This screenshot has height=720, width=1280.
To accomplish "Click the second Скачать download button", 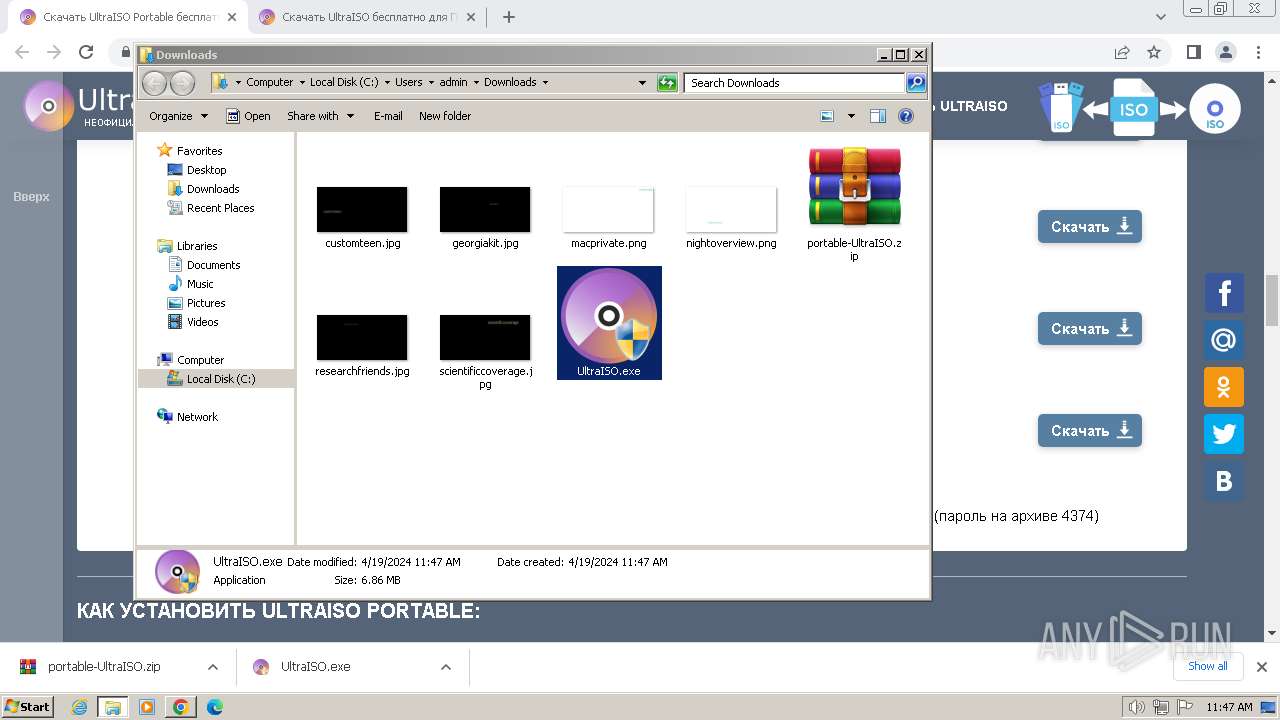I will (x=1090, y=329).
